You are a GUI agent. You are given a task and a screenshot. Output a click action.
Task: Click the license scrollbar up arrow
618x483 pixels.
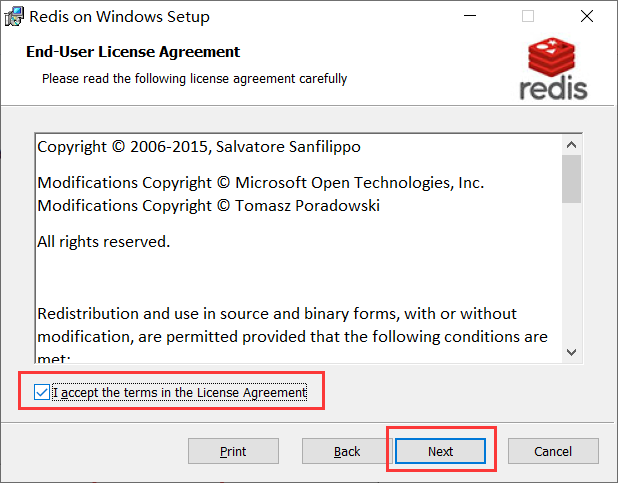tap(571, 145)
